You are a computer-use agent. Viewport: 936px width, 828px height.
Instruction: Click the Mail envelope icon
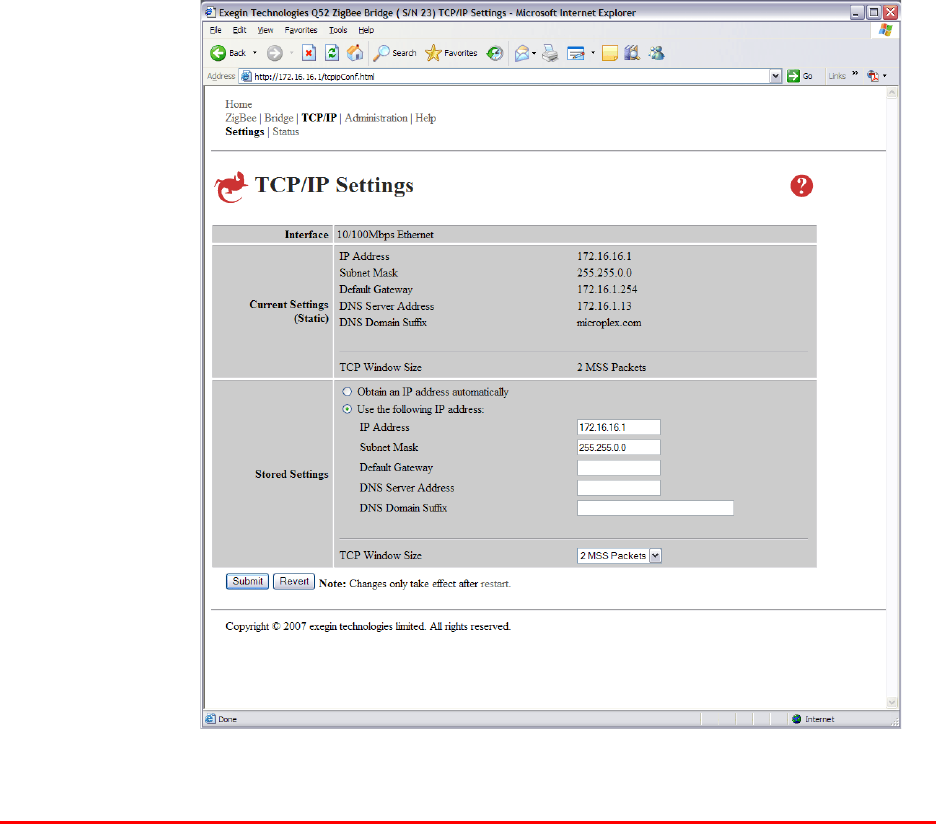(x=522, y=53)
